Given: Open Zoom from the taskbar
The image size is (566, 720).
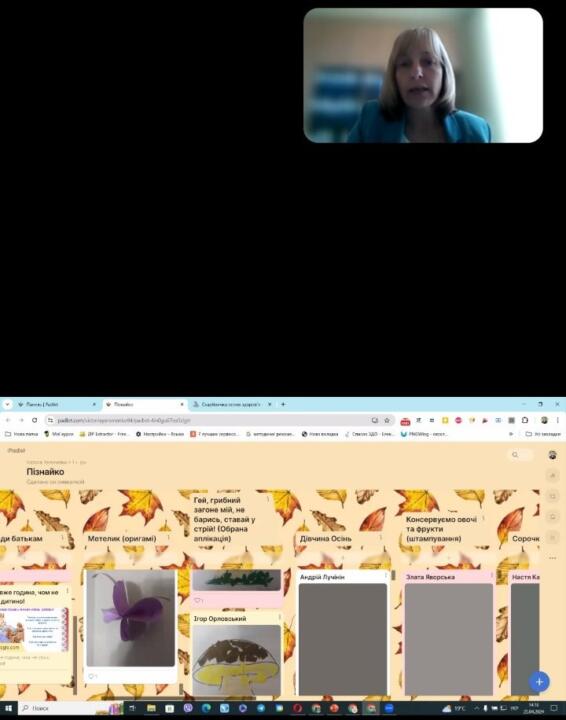Looking at the screenshot, I should tap(389, 708).
